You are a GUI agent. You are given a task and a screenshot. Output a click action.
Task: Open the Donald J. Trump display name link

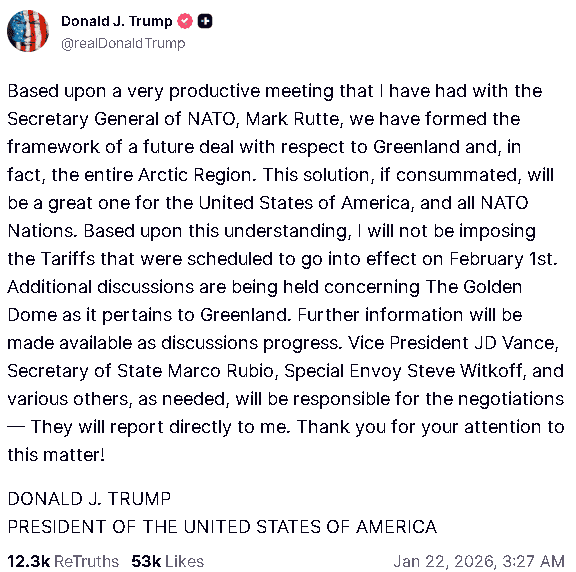(116, 21)
